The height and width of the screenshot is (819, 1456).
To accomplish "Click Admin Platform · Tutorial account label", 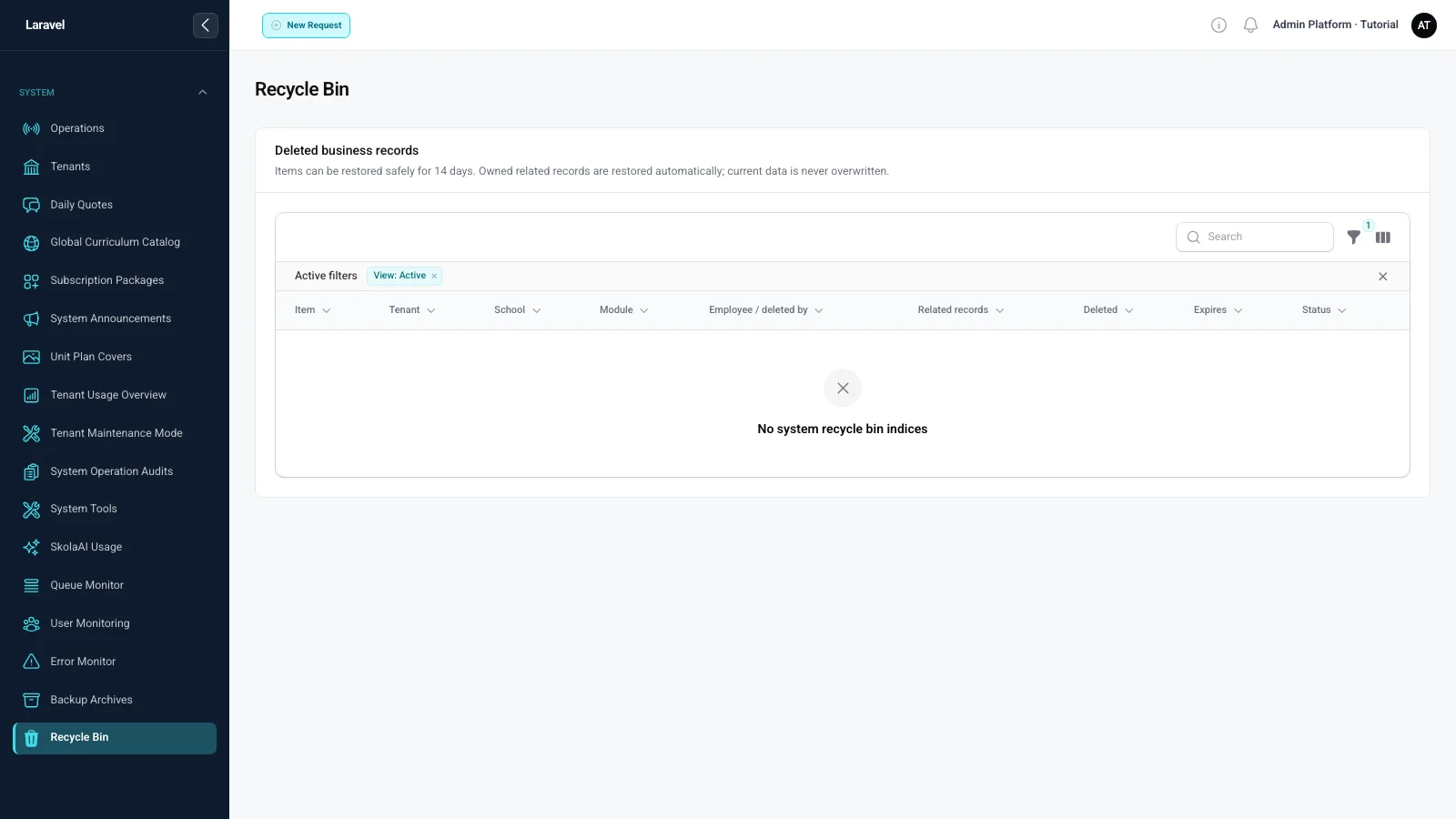I will coord(1335,25).
